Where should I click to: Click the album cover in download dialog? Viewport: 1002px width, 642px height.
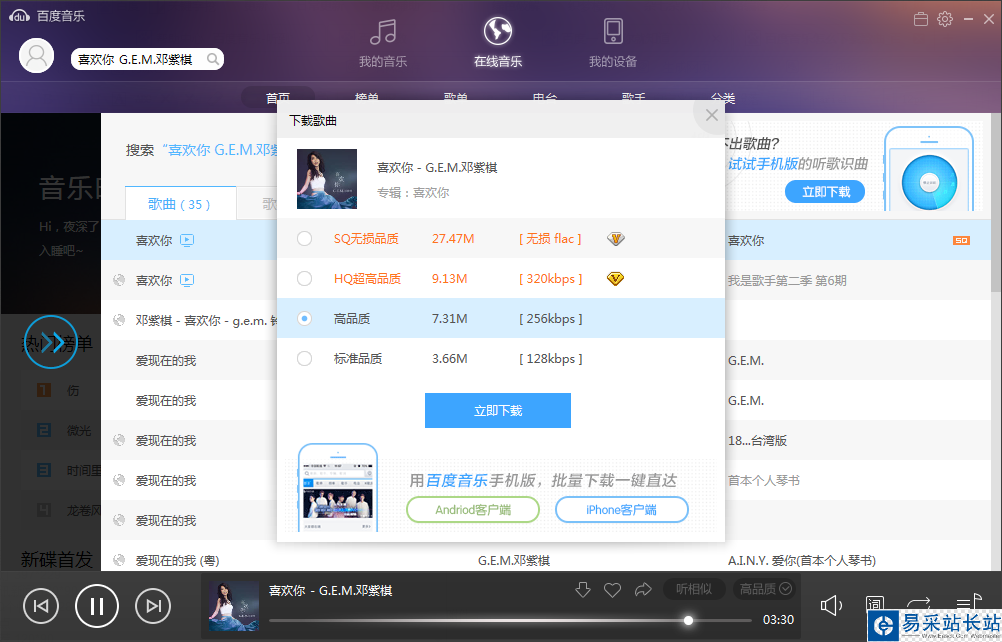[327, 179]
